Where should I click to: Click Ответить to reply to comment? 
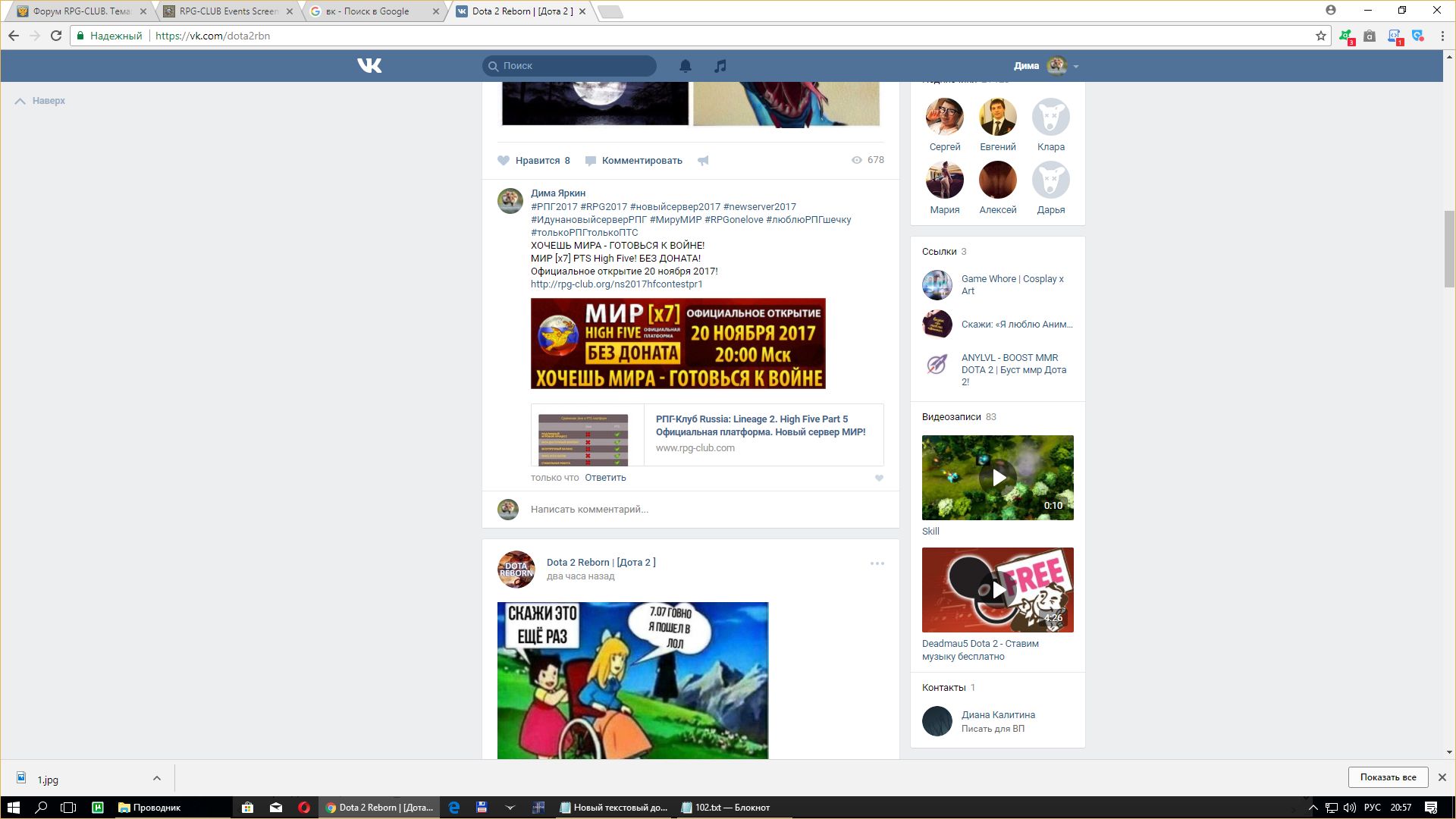605,478
